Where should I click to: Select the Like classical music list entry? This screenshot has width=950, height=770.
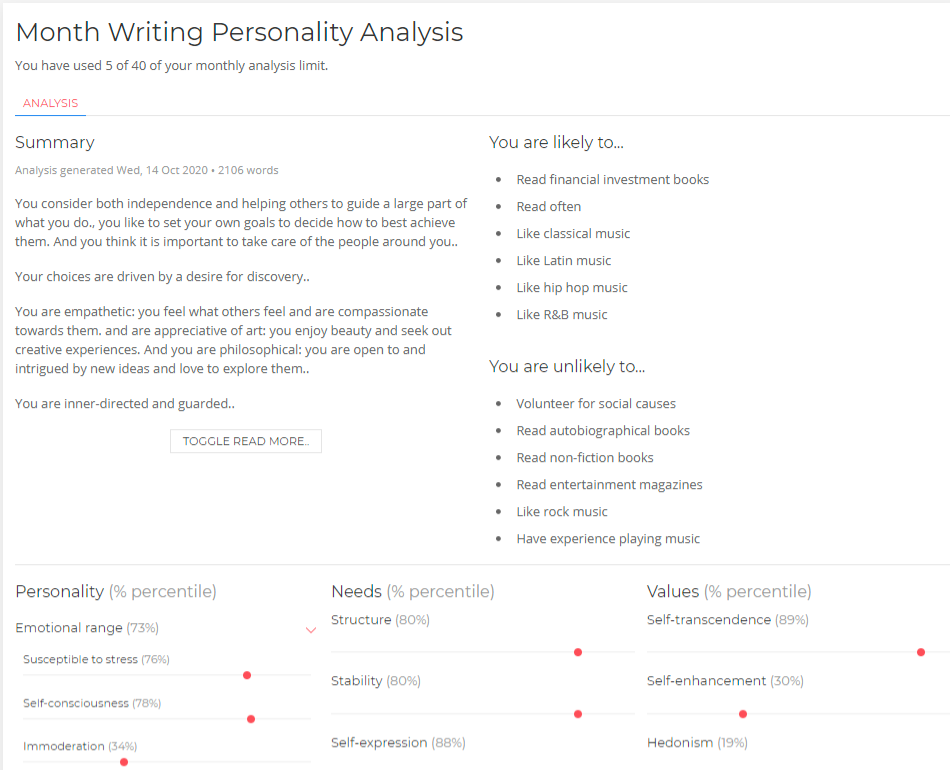573,233
